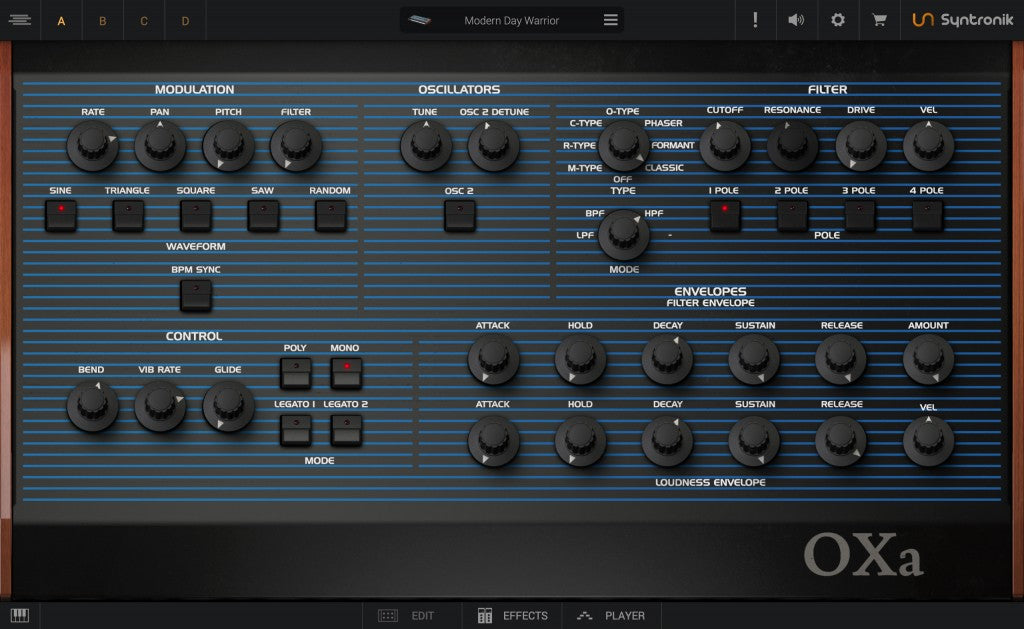Enable the SINE waveform button
1024x629 pixels.
[60, 213]
